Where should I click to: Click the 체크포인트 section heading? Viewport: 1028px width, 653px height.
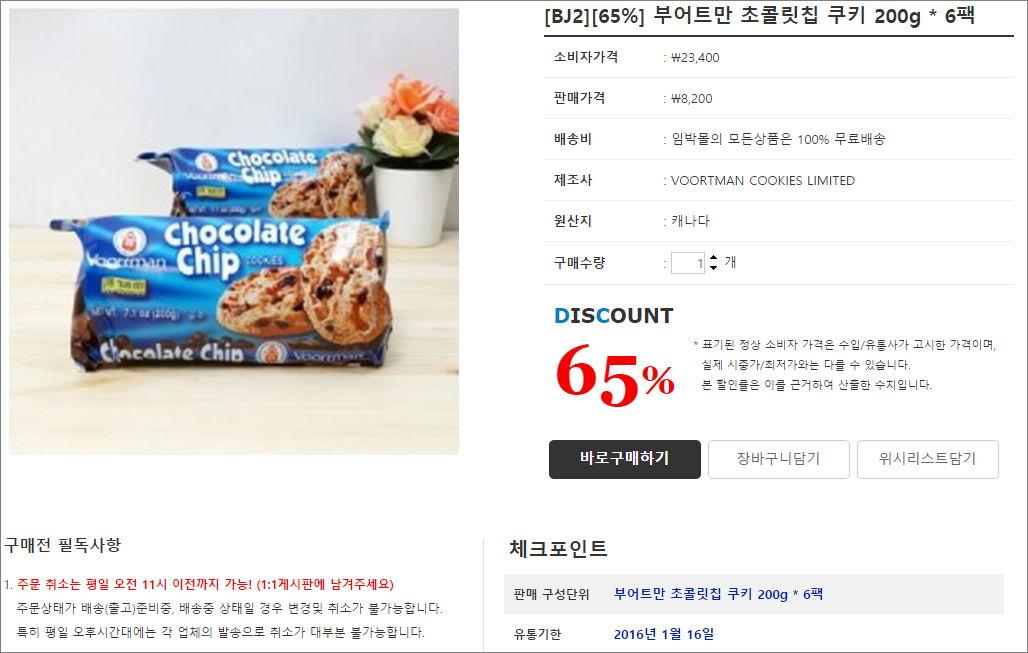click(x=559, y=549)
